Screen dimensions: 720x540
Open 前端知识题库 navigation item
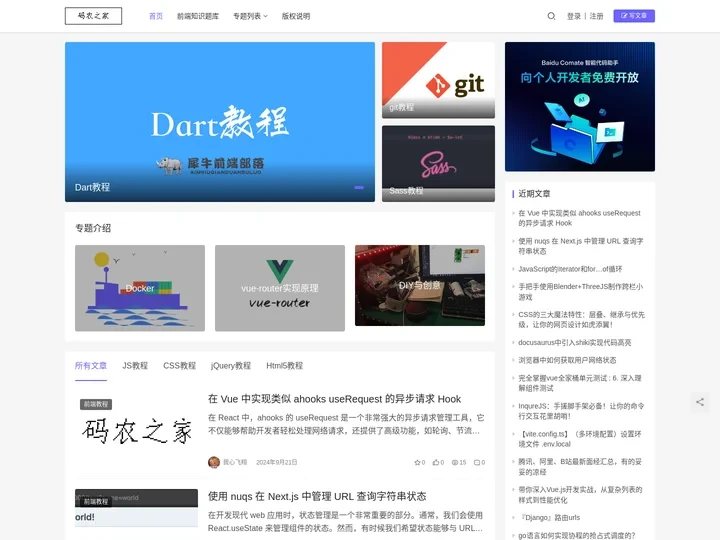pyautogui.click(x=197, y=16)
